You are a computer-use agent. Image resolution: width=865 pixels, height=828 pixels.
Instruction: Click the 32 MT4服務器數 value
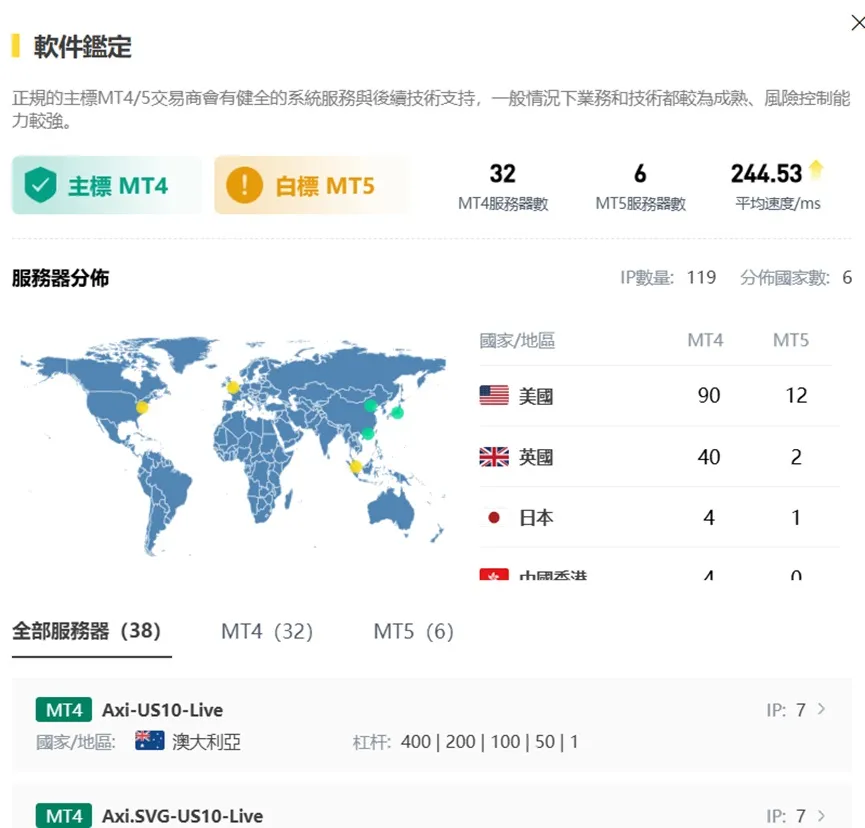tap(503, 174)
